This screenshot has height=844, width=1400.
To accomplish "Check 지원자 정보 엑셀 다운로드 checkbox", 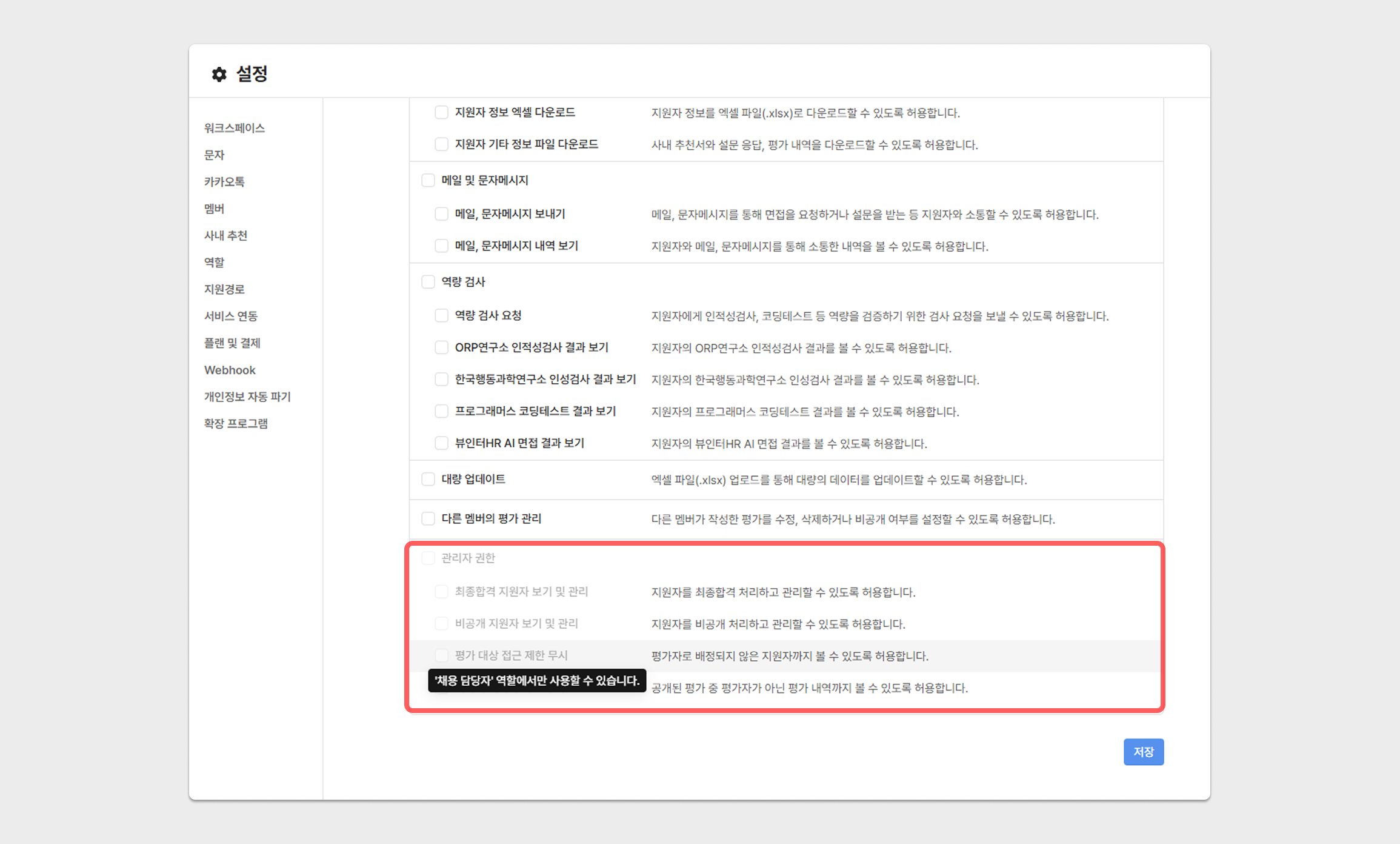I will 441,112.
